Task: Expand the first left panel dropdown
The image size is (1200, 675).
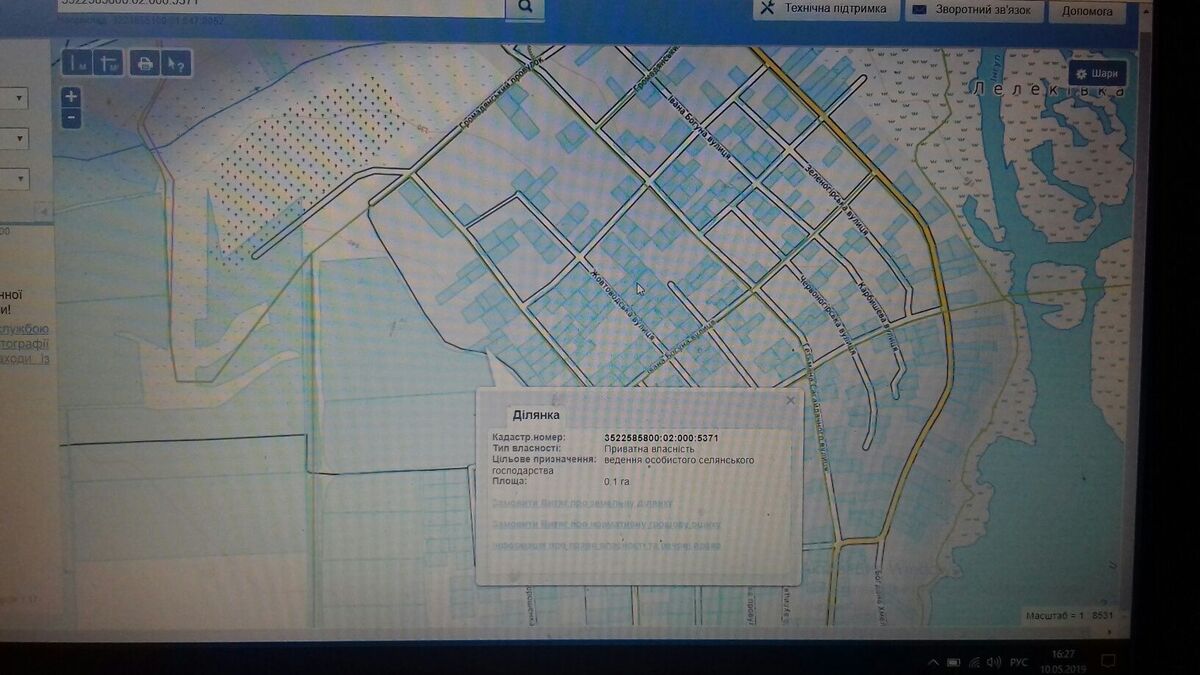Action: [x=20, y=99]
